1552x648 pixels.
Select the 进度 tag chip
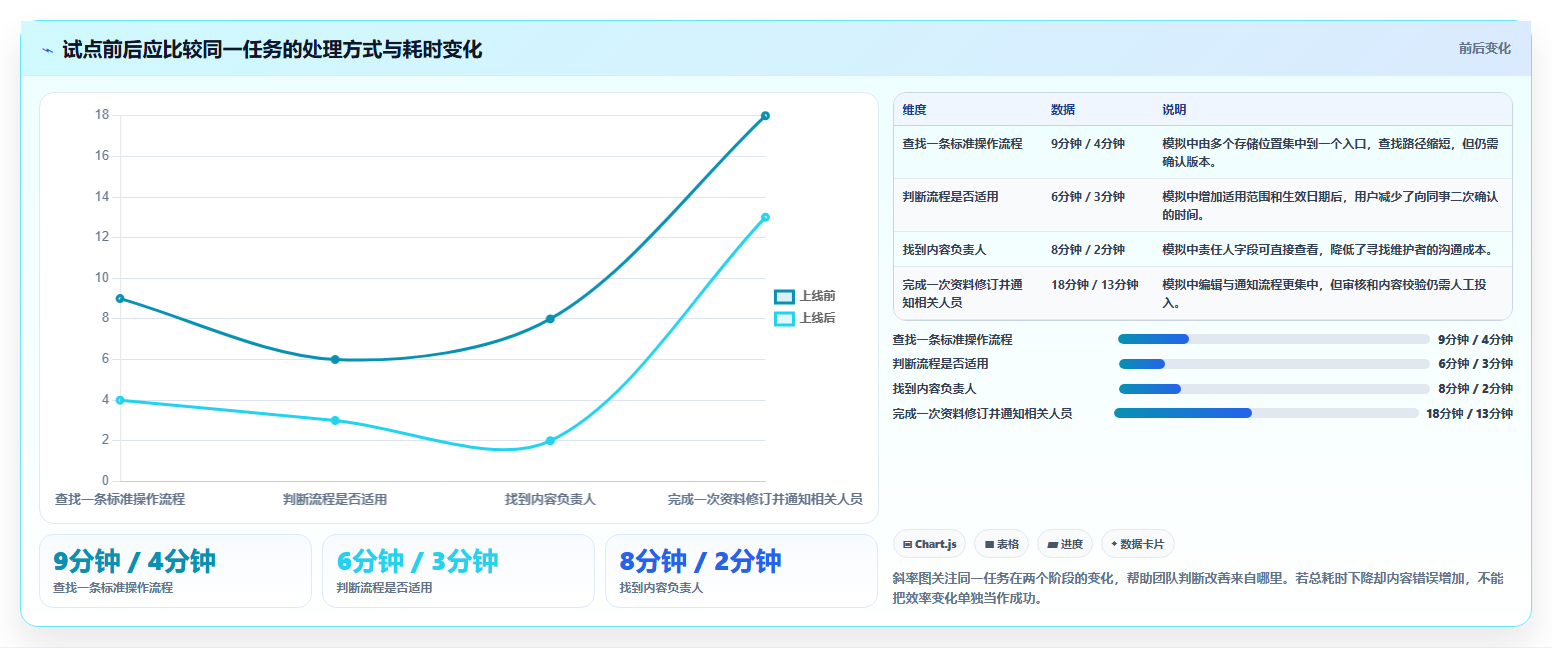point(1065,544)
